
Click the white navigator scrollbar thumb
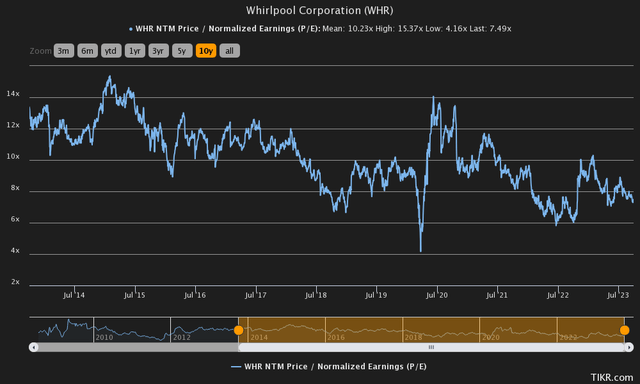431,347
